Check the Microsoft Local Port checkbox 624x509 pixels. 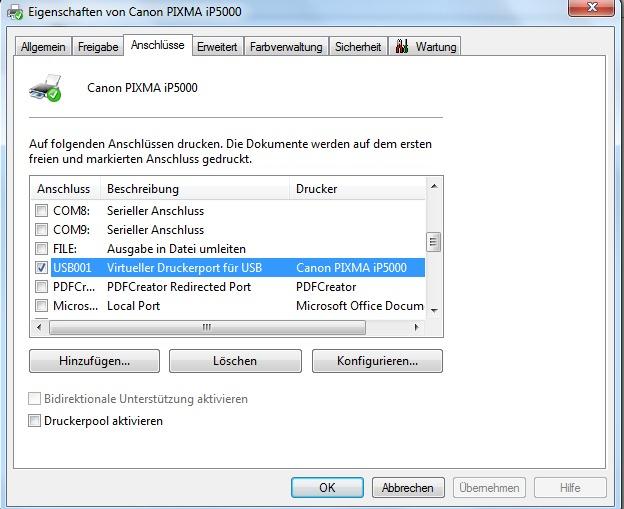(41, 306)
